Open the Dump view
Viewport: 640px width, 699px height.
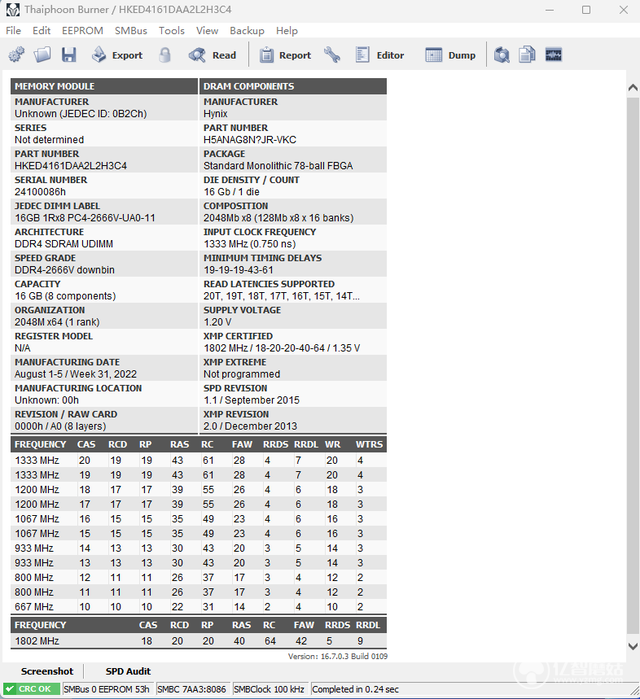[450, 55]
